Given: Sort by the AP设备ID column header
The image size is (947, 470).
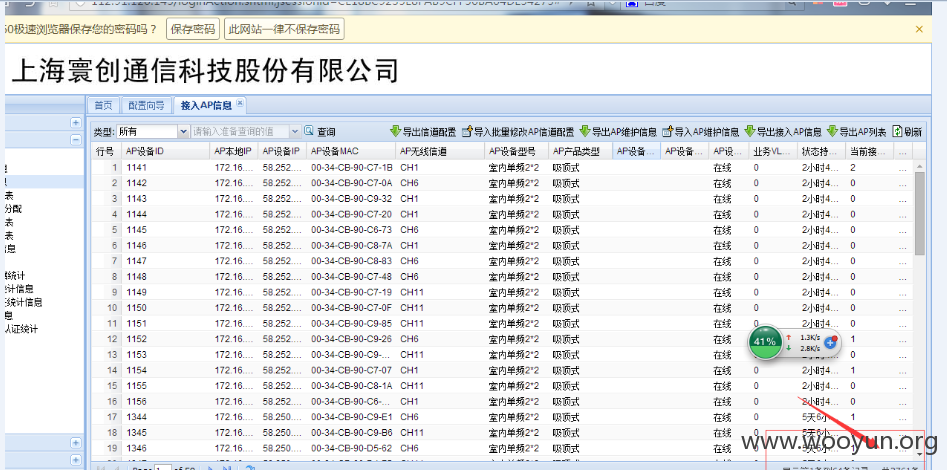Looking at the screenshot, I should pyautogui.click(x=166, y=152).
